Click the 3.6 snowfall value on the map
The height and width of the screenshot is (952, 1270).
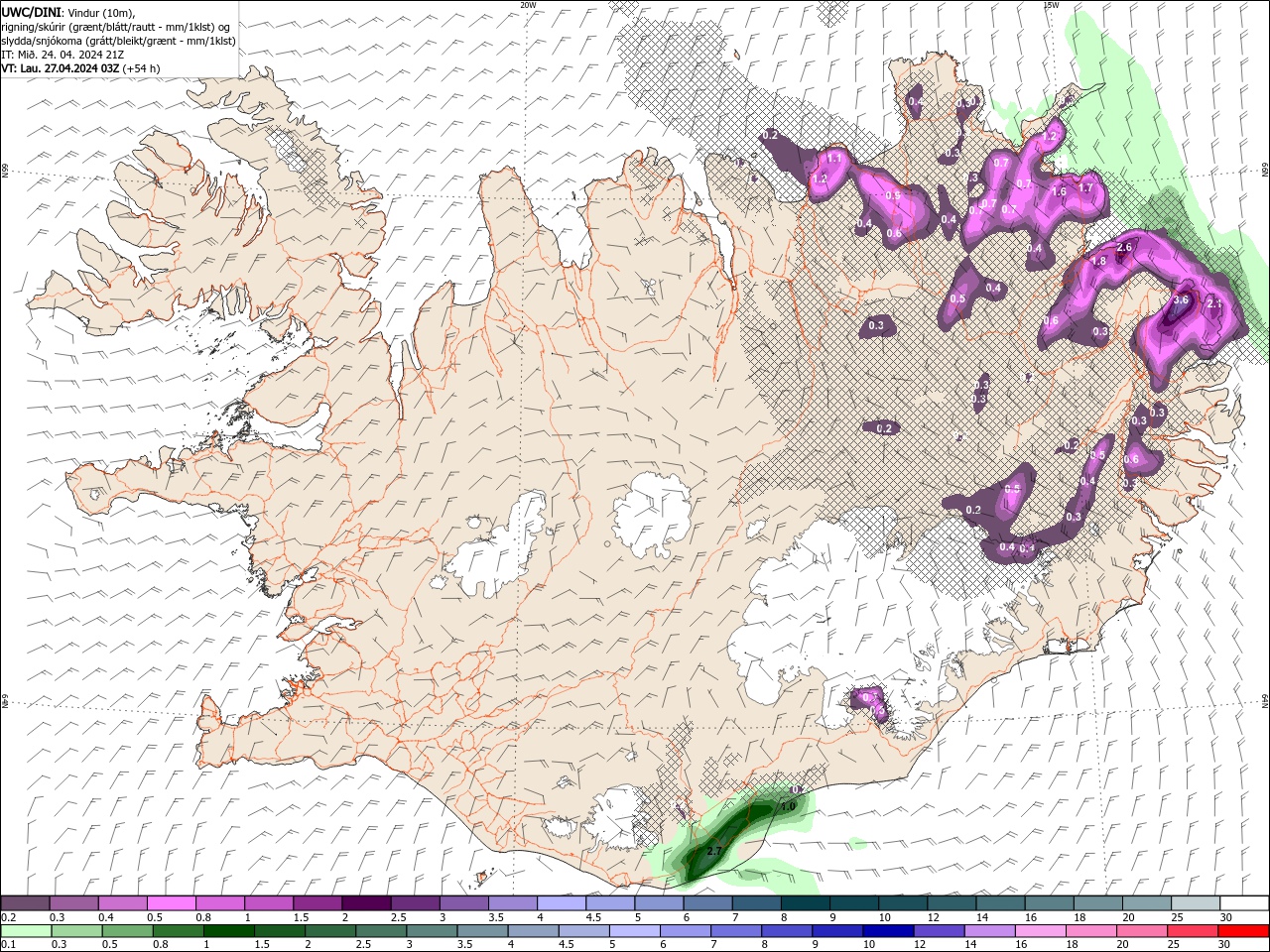click(1181, 298)
